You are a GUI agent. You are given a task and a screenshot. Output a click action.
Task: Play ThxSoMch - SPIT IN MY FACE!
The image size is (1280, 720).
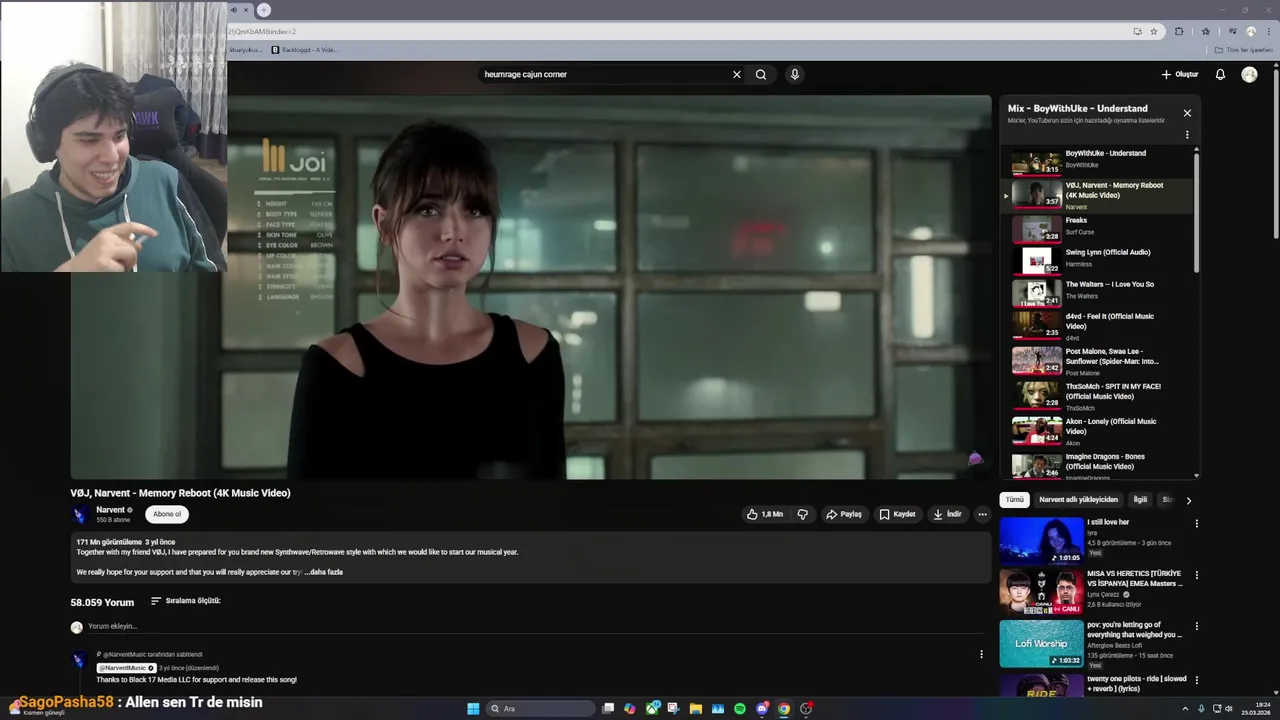point(1097,395)
